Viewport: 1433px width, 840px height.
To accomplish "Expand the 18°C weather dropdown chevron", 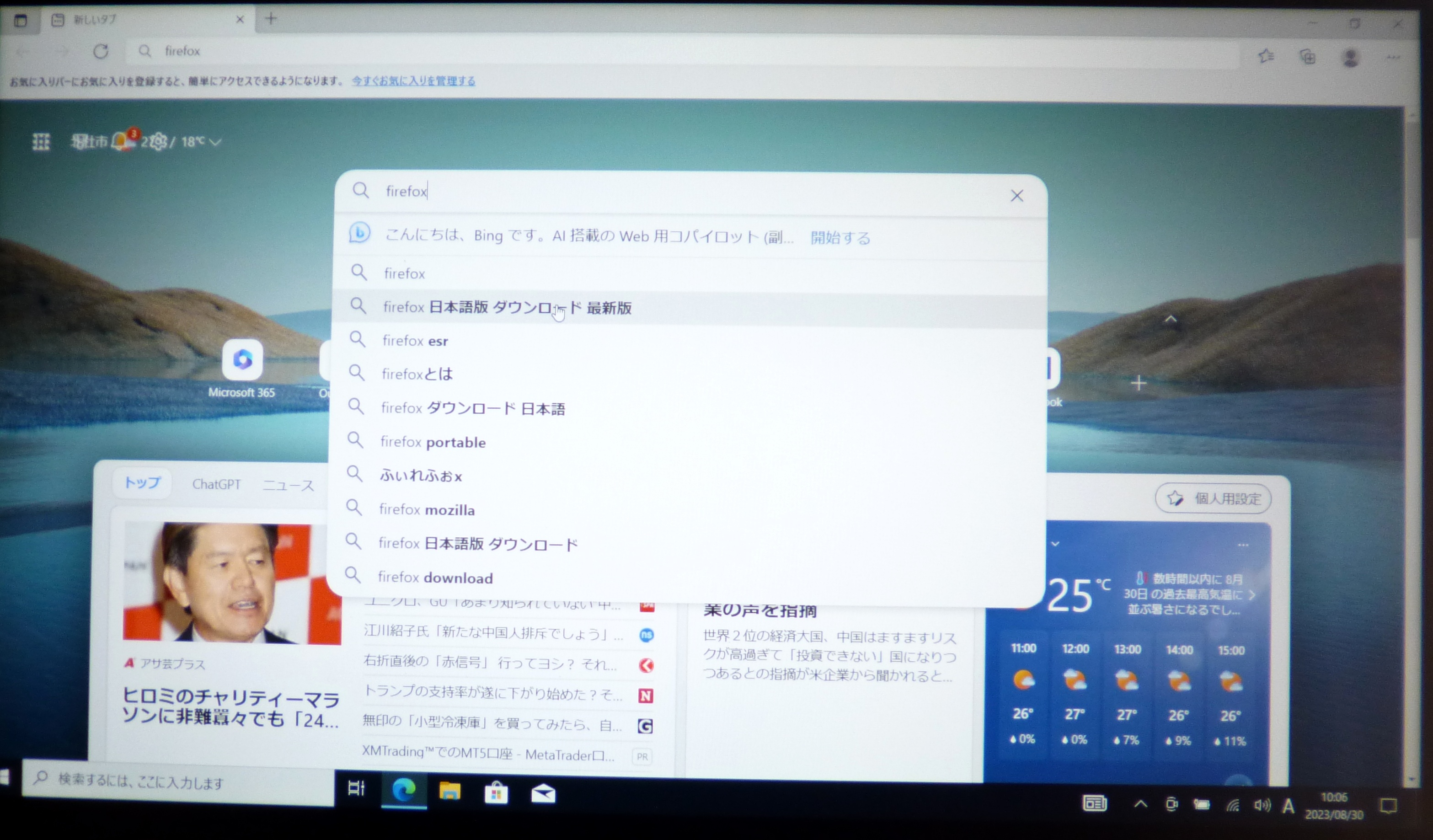I will click(x=215, y=142).
